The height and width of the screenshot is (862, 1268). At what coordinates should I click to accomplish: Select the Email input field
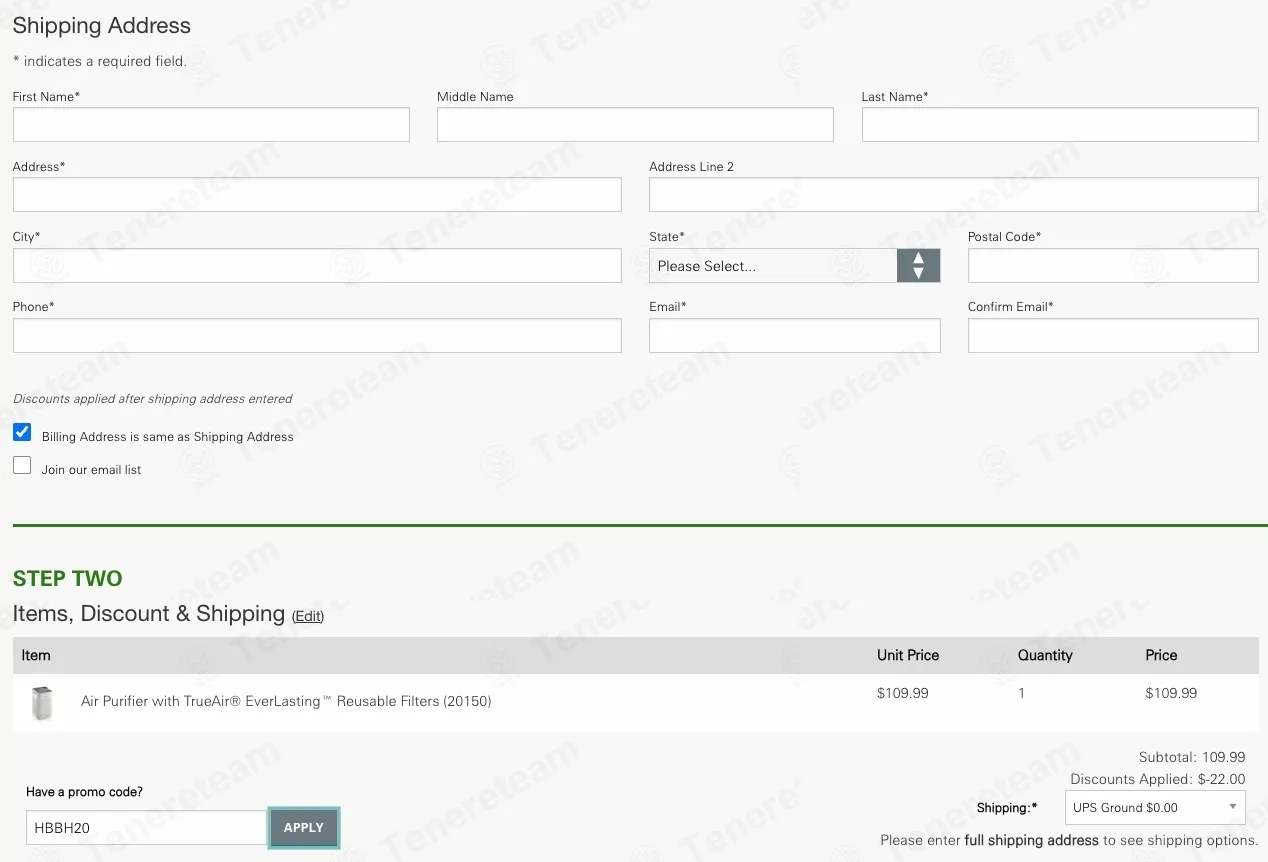coord(795,335)
